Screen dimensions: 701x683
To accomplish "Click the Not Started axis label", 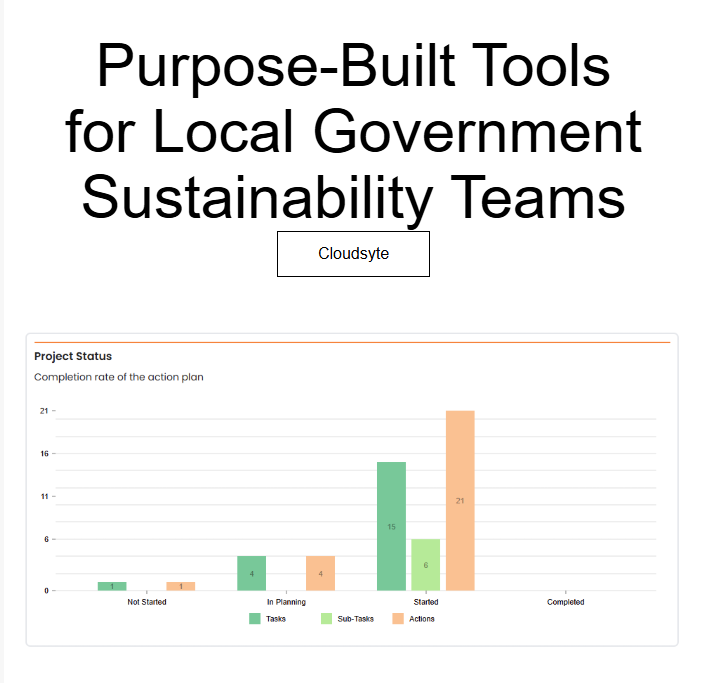I will (147, 602).
